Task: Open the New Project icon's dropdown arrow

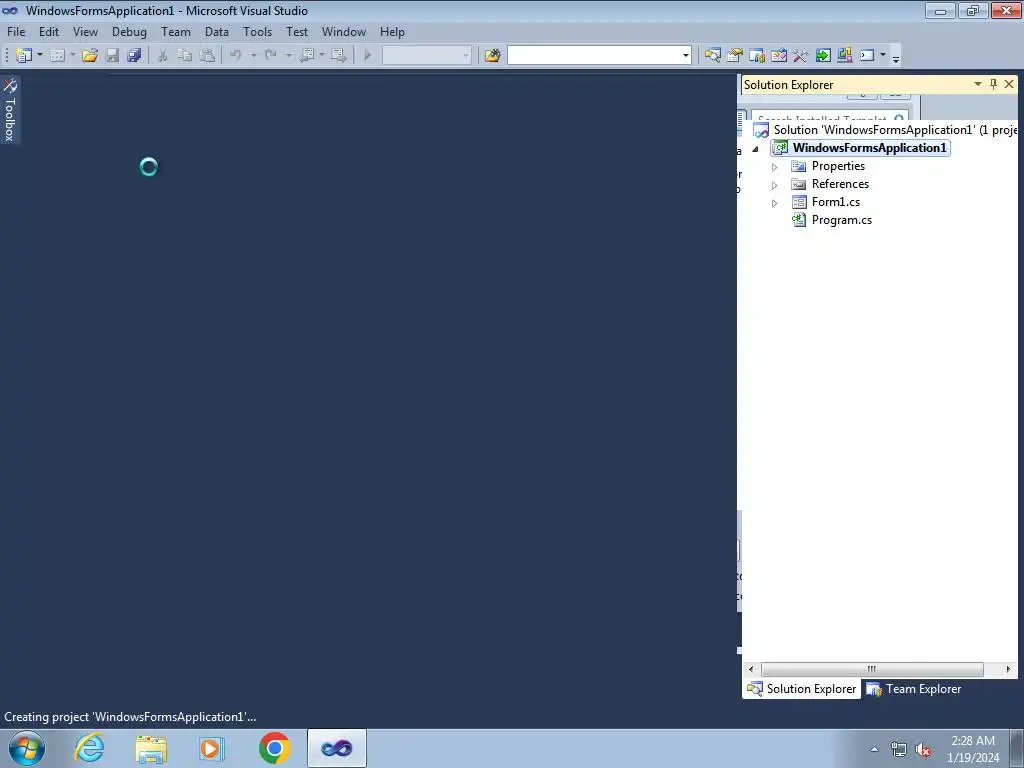Action: point(40,56)
